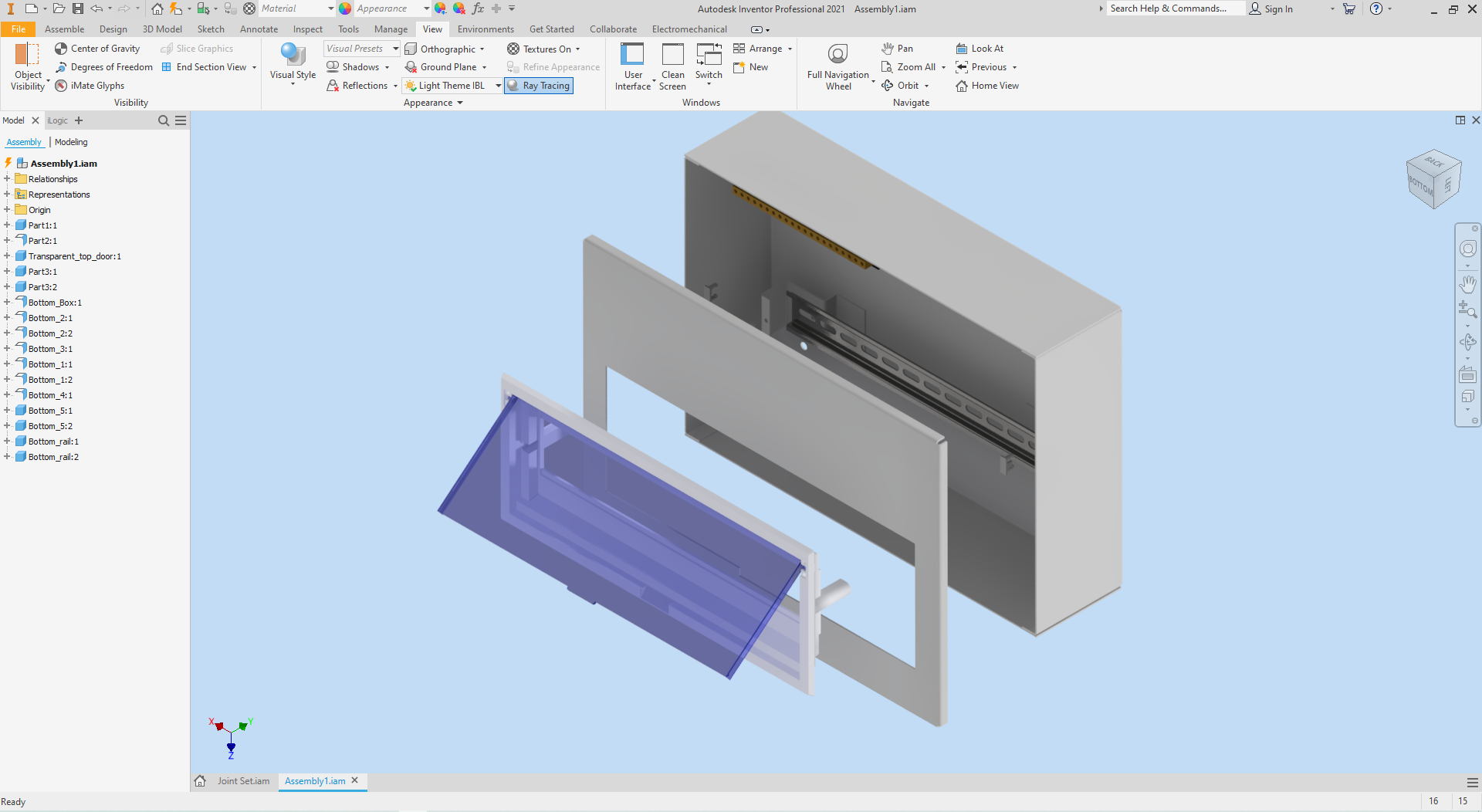The width and height of the screenshot is (1482, 812).
Task: Switch browser to Modeling view
Action: click(71, 142)
